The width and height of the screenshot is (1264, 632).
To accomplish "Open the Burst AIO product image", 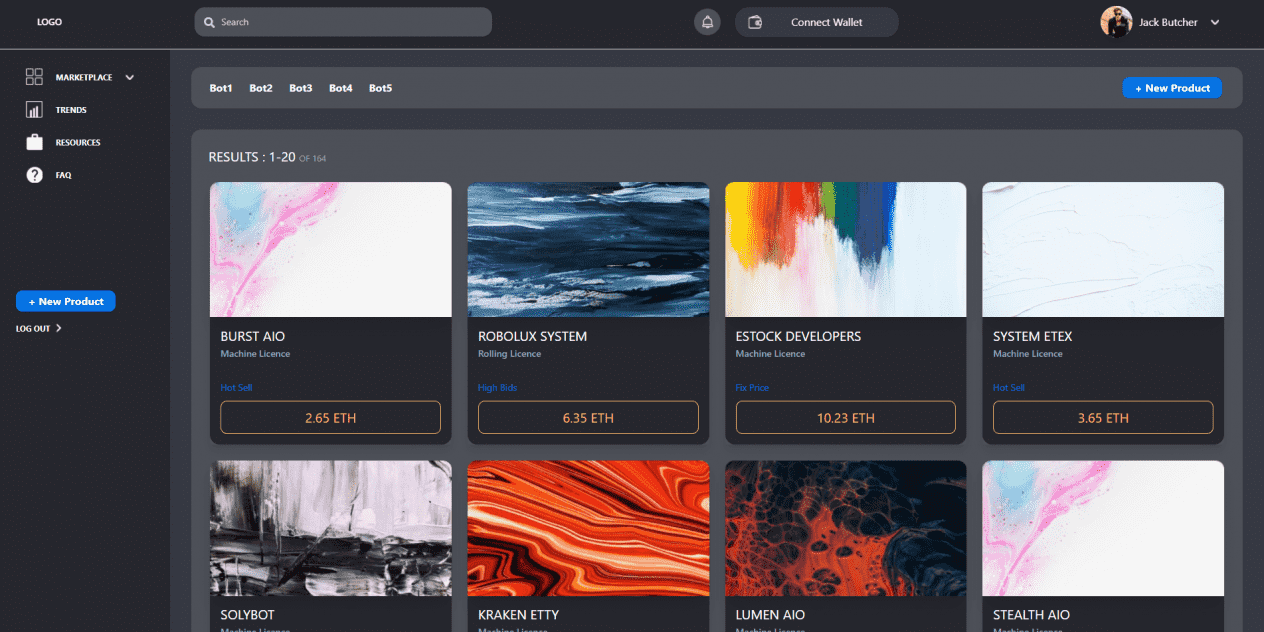I will click(331, 250).
